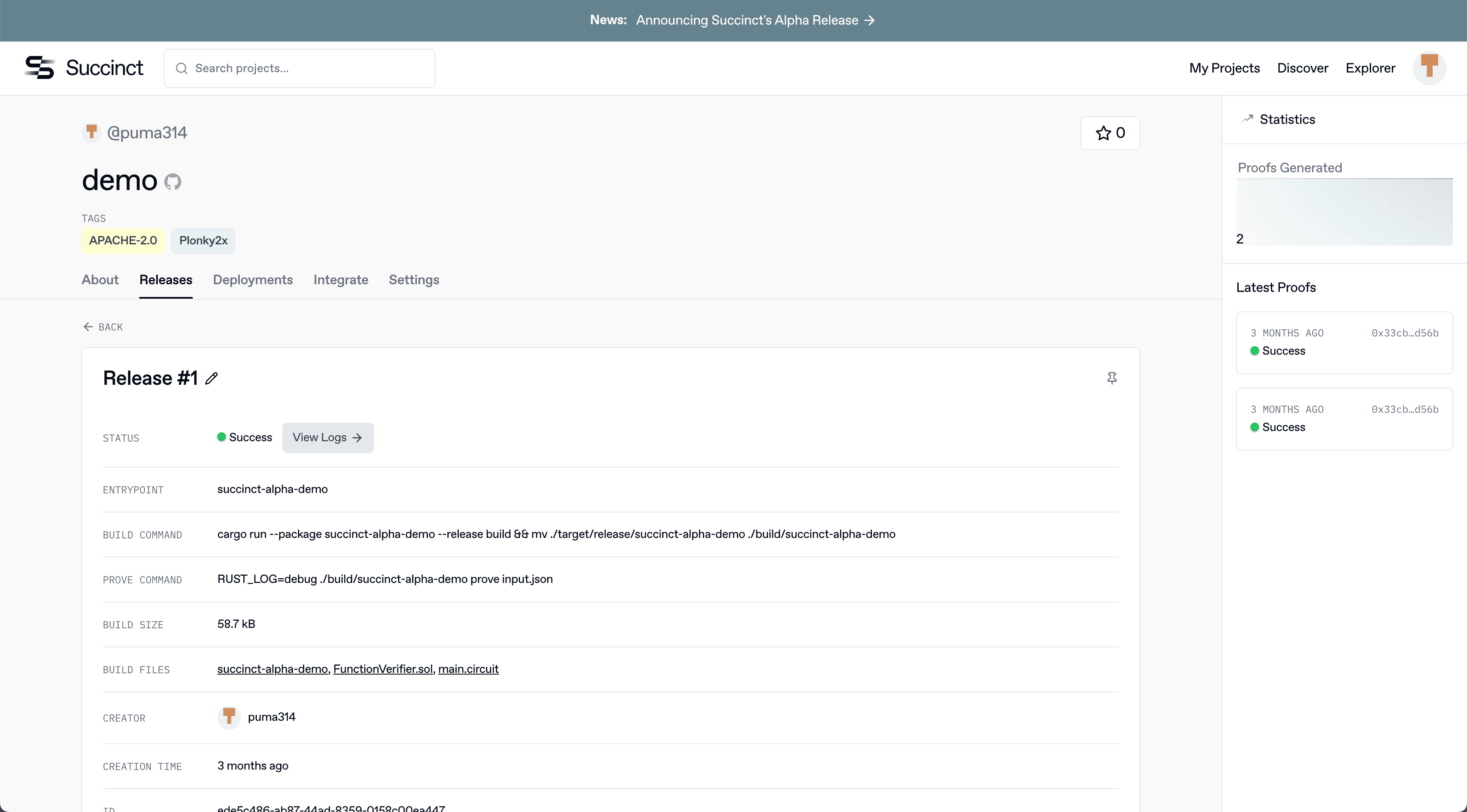
Task: Click the puma314 creator name
Action: click(x=272, y=717)
